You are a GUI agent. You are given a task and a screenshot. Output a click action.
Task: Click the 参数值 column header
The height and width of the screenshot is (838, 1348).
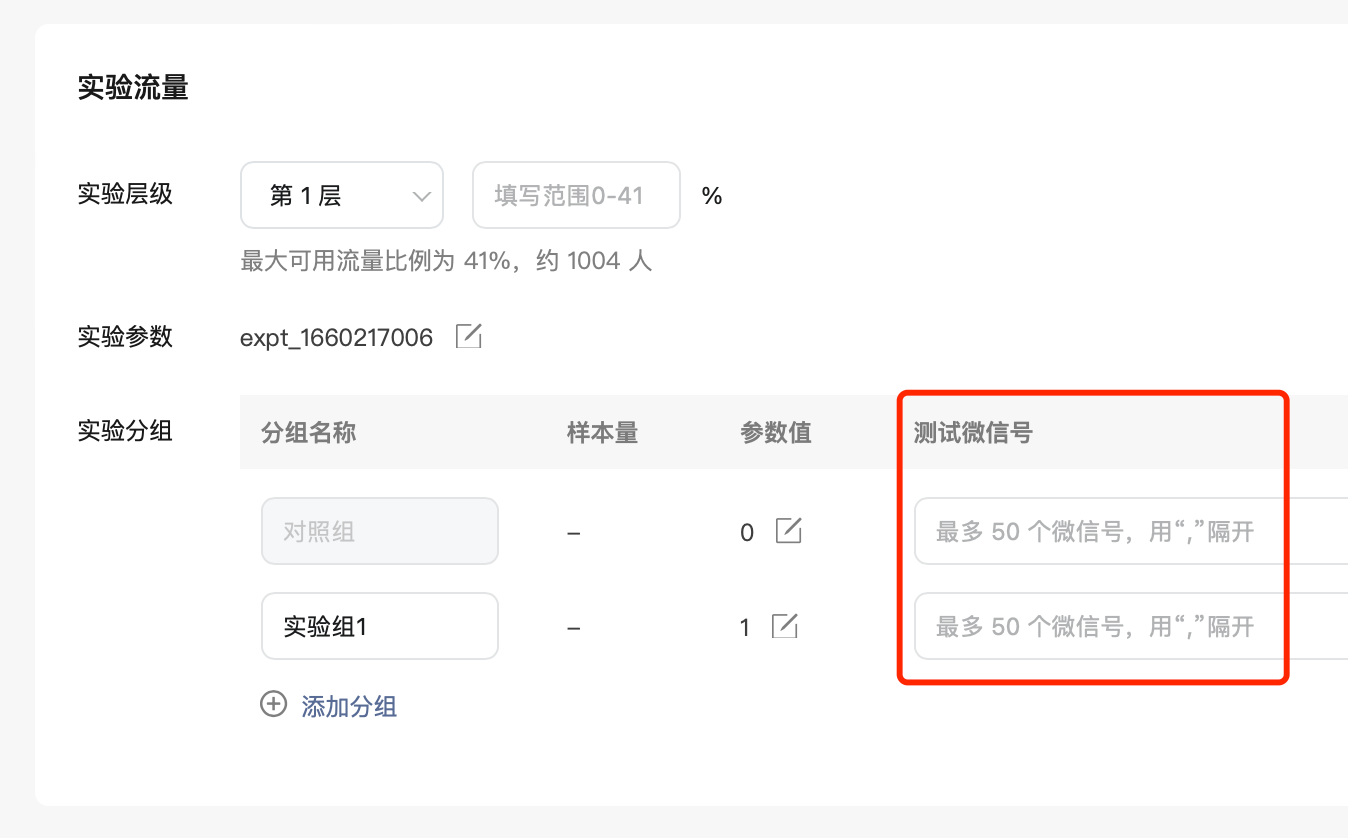(776, 432)
